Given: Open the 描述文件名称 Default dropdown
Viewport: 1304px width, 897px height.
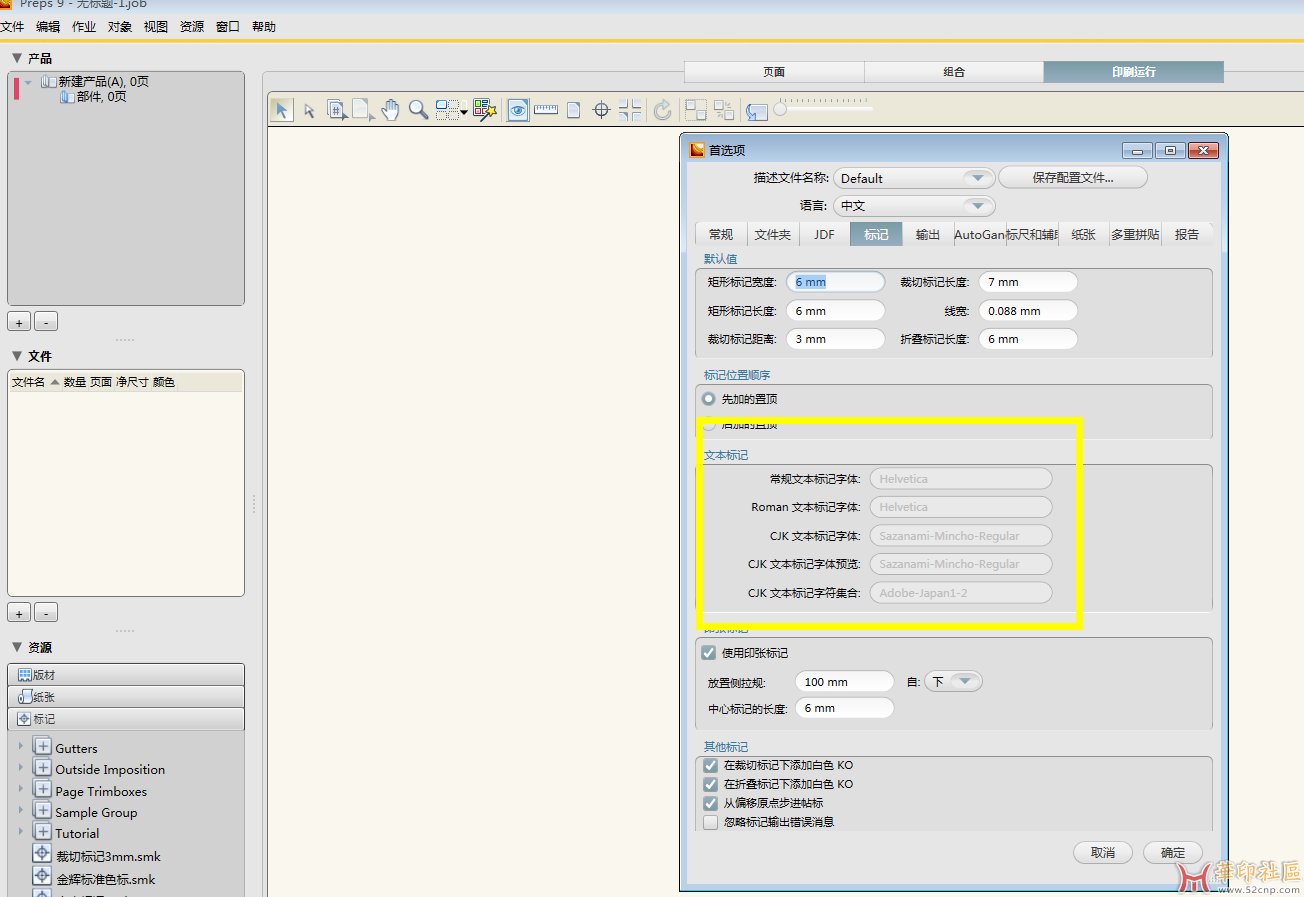Looking at the screenshot, I should 913,178.
